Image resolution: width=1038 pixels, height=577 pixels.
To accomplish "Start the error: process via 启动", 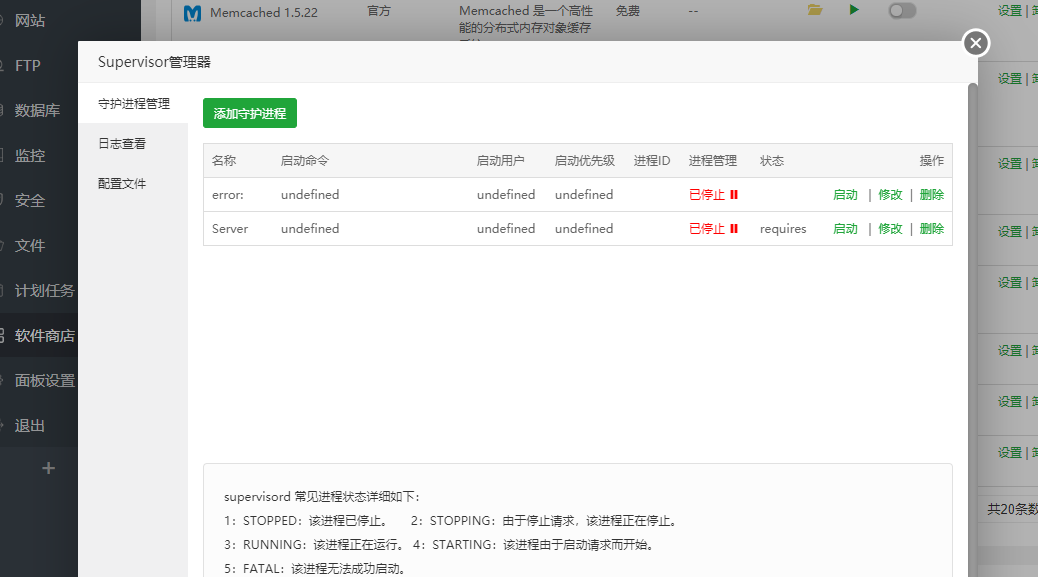I will tap(845, 195).
